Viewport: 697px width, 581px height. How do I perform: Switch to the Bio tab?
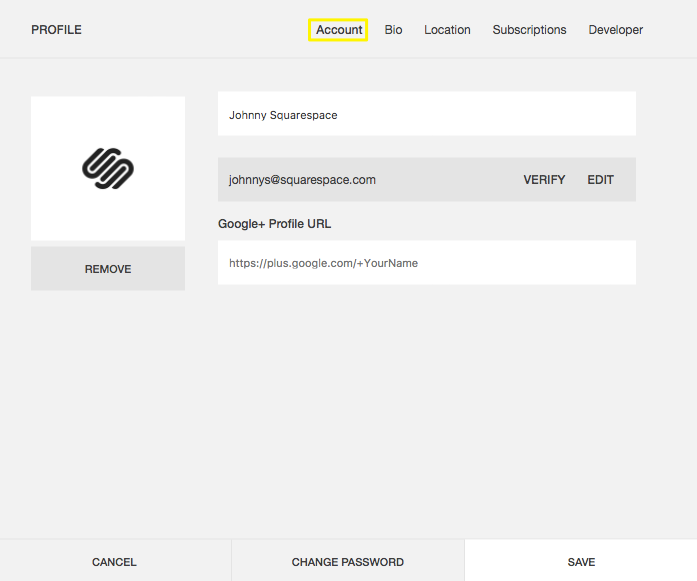(x=393, y=30)
